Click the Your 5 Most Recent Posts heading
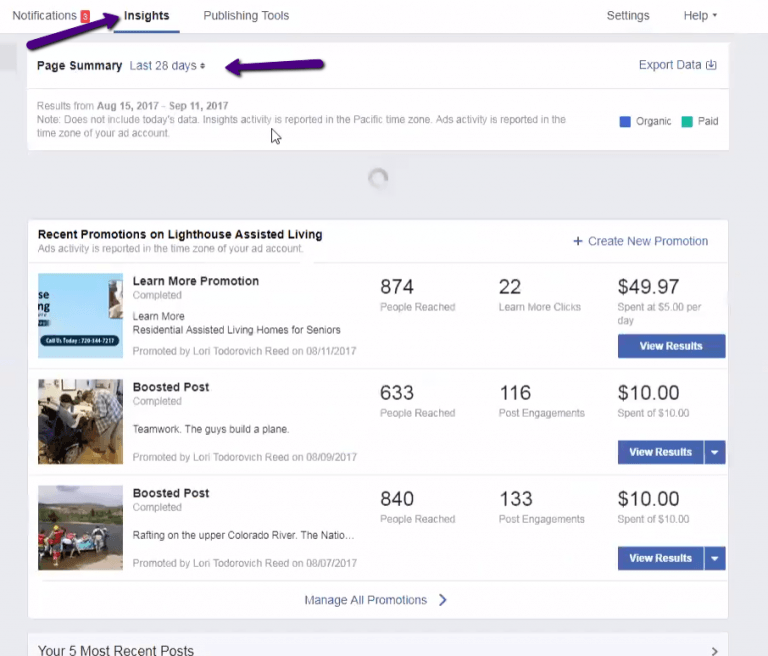Screen dimensions: 768x656 pos(116,650)
